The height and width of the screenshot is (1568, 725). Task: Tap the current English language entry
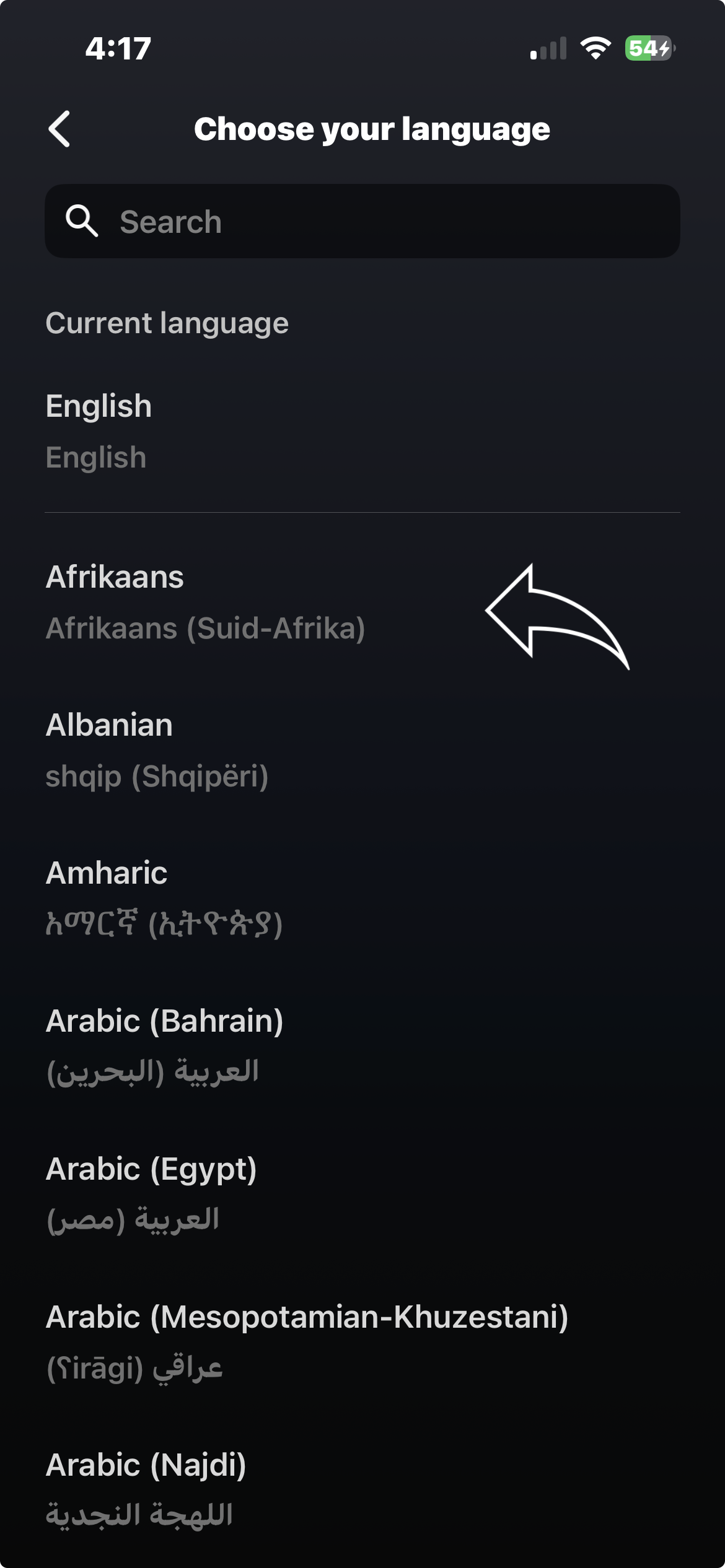point(99,407)
